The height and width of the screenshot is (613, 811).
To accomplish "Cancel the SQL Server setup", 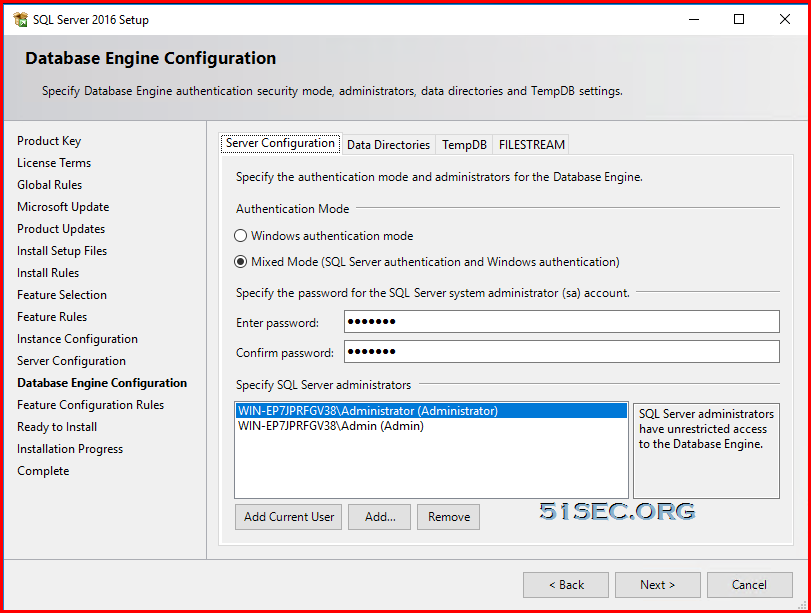I will coord(750,585).
